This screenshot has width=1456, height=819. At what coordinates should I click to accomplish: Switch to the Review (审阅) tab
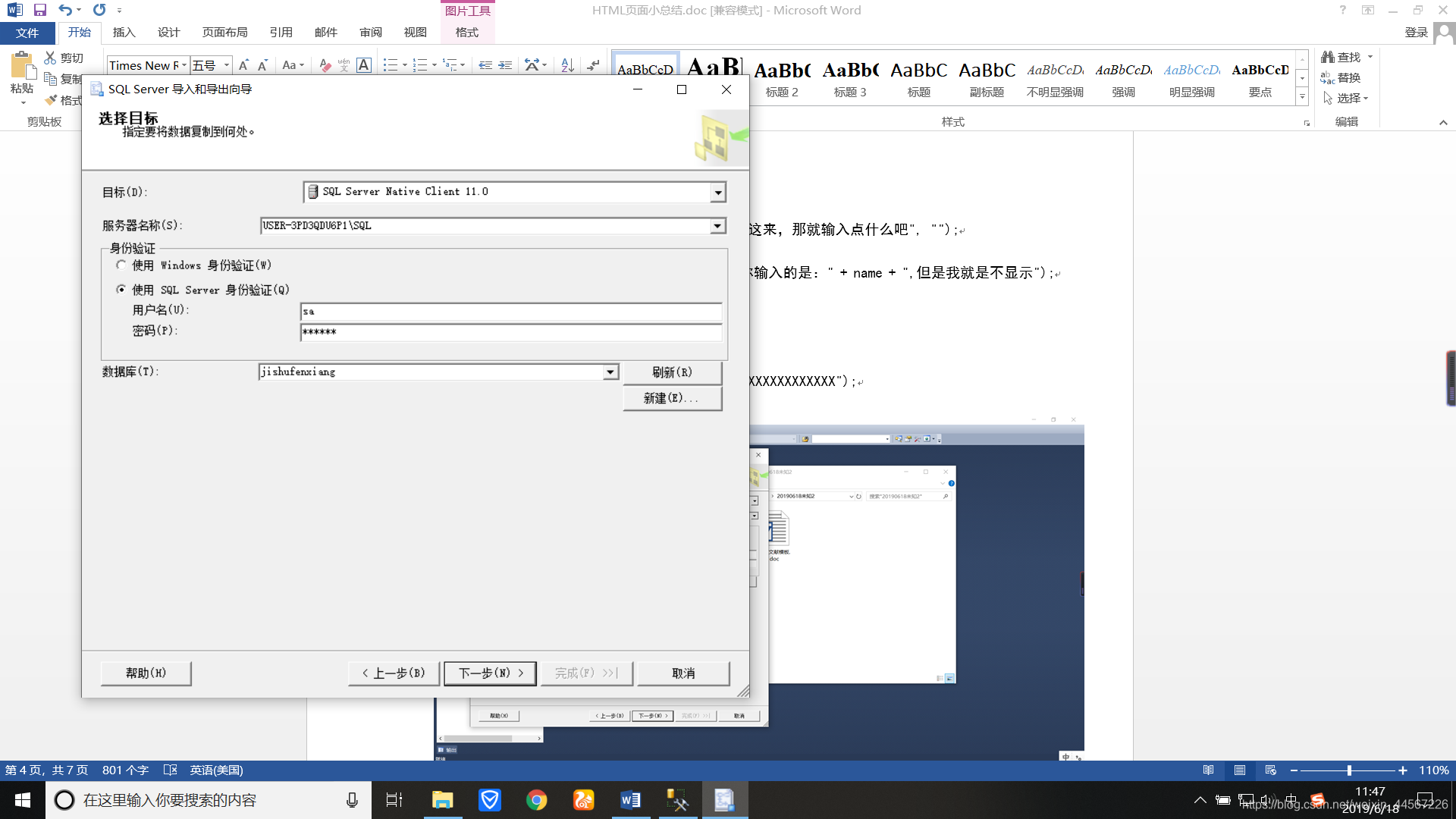(371, 32)
